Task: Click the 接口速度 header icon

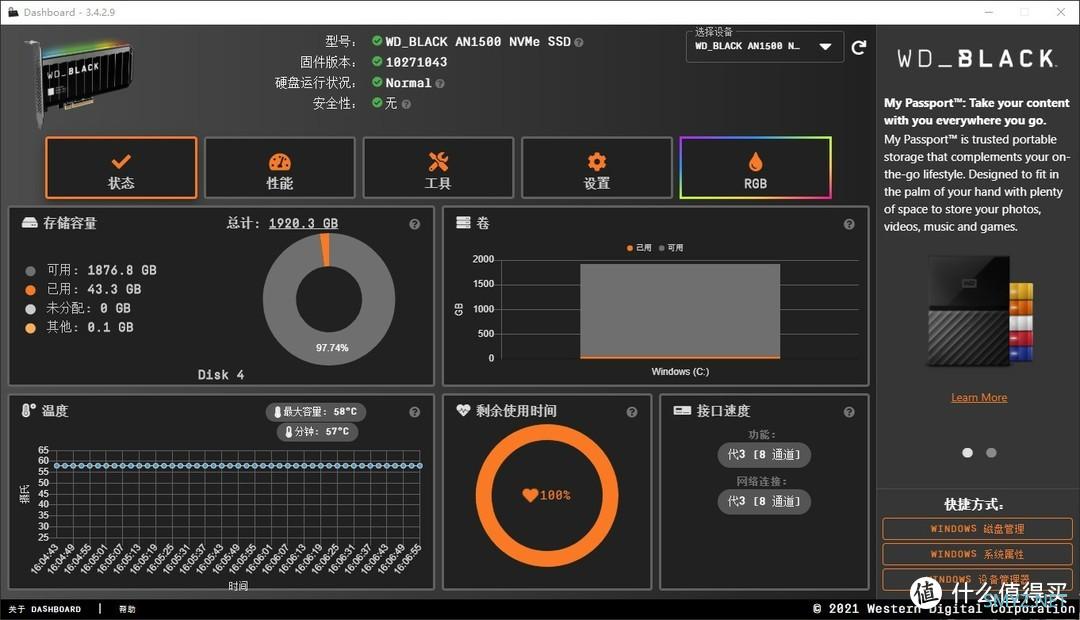Action: 682,410
